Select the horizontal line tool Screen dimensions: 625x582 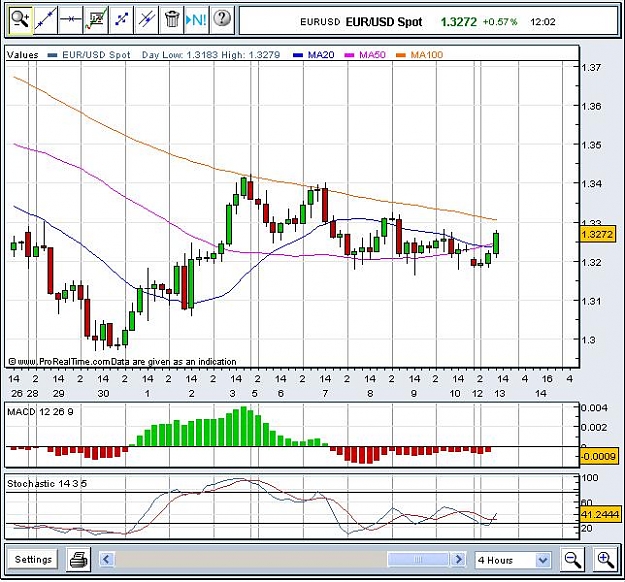click(x=70, y=19)
